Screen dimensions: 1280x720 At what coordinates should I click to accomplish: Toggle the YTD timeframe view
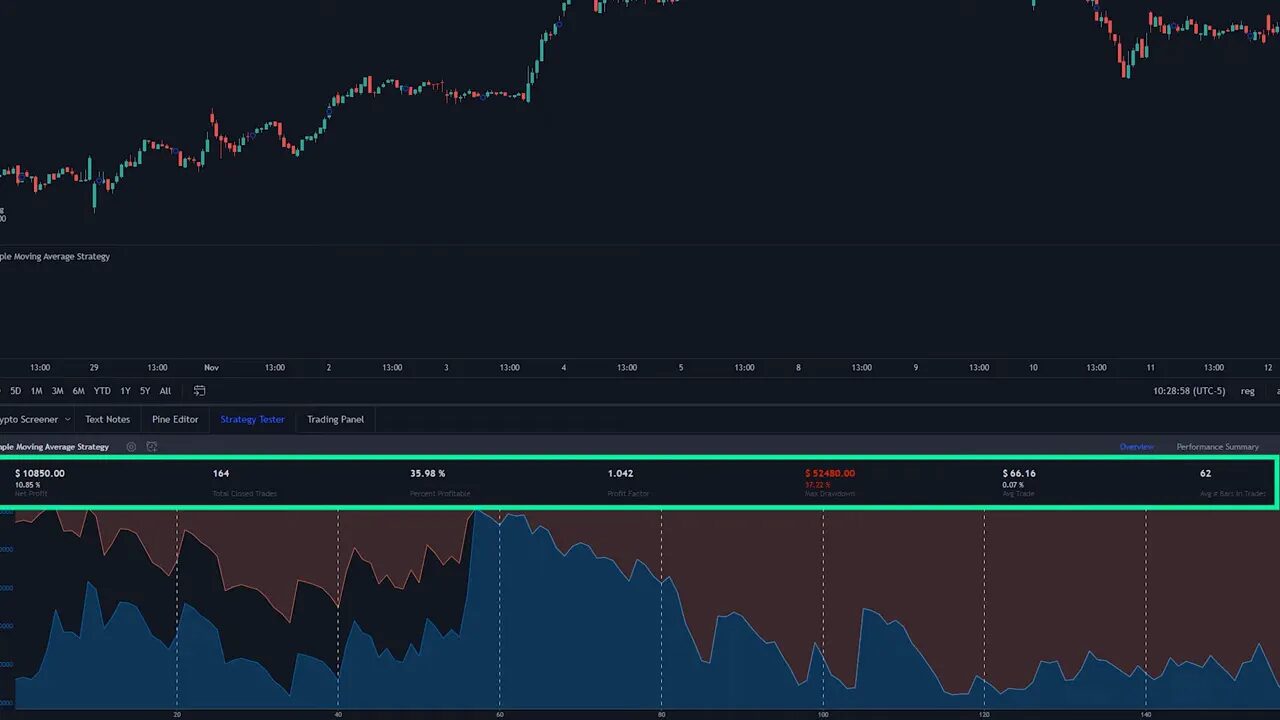click(x=101, y=390)
